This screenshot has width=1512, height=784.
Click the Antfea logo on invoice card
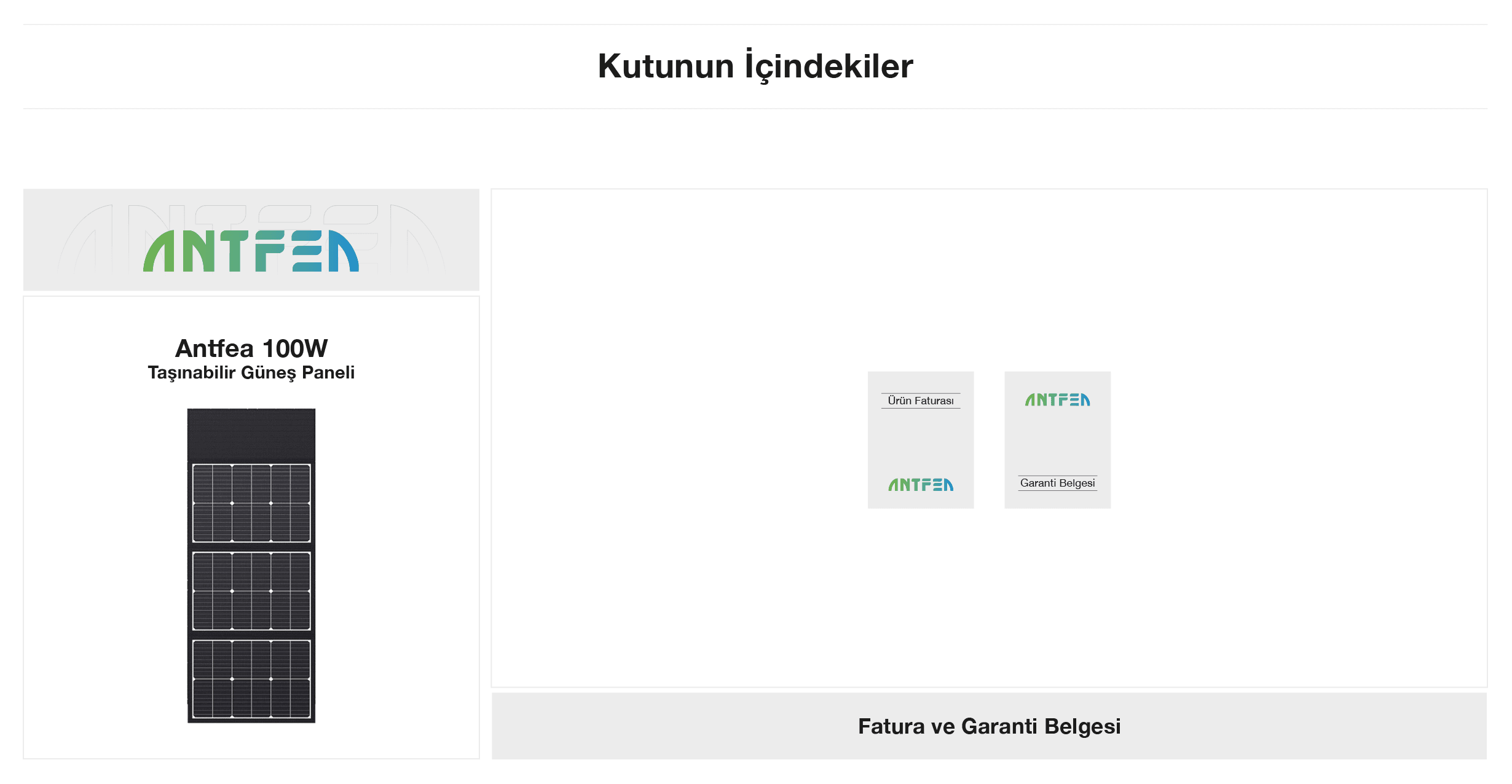(921, 485)
